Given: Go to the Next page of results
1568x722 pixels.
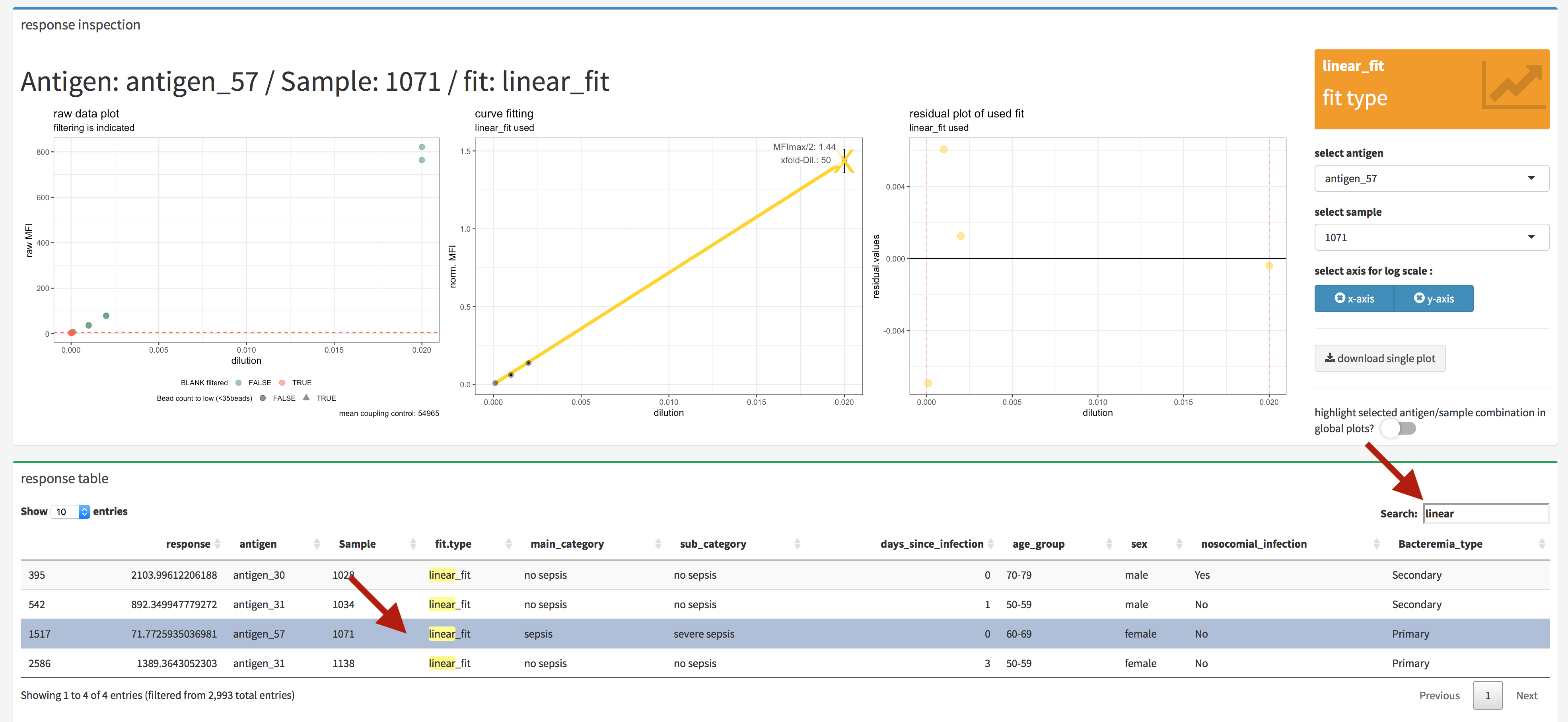Looking at the screenshot, I should tap(1527, 695).
